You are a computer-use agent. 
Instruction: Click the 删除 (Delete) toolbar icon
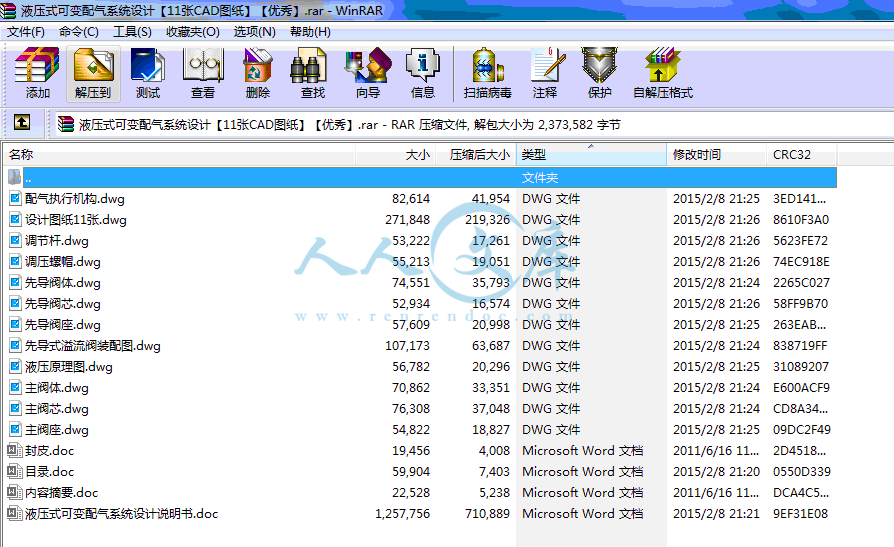[x=258, y=65]
